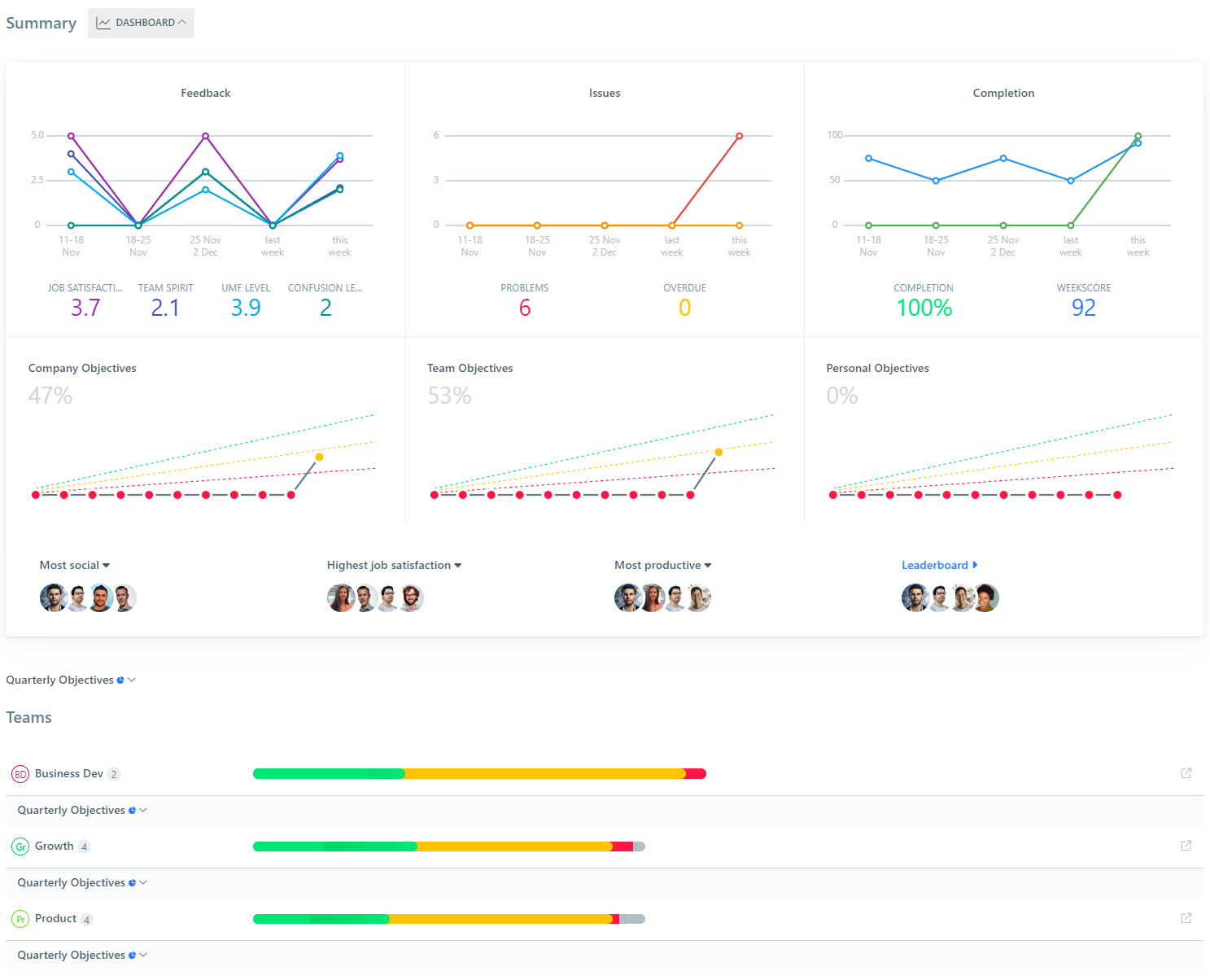Open the Leaderboard link

click(x=936, y=565)
